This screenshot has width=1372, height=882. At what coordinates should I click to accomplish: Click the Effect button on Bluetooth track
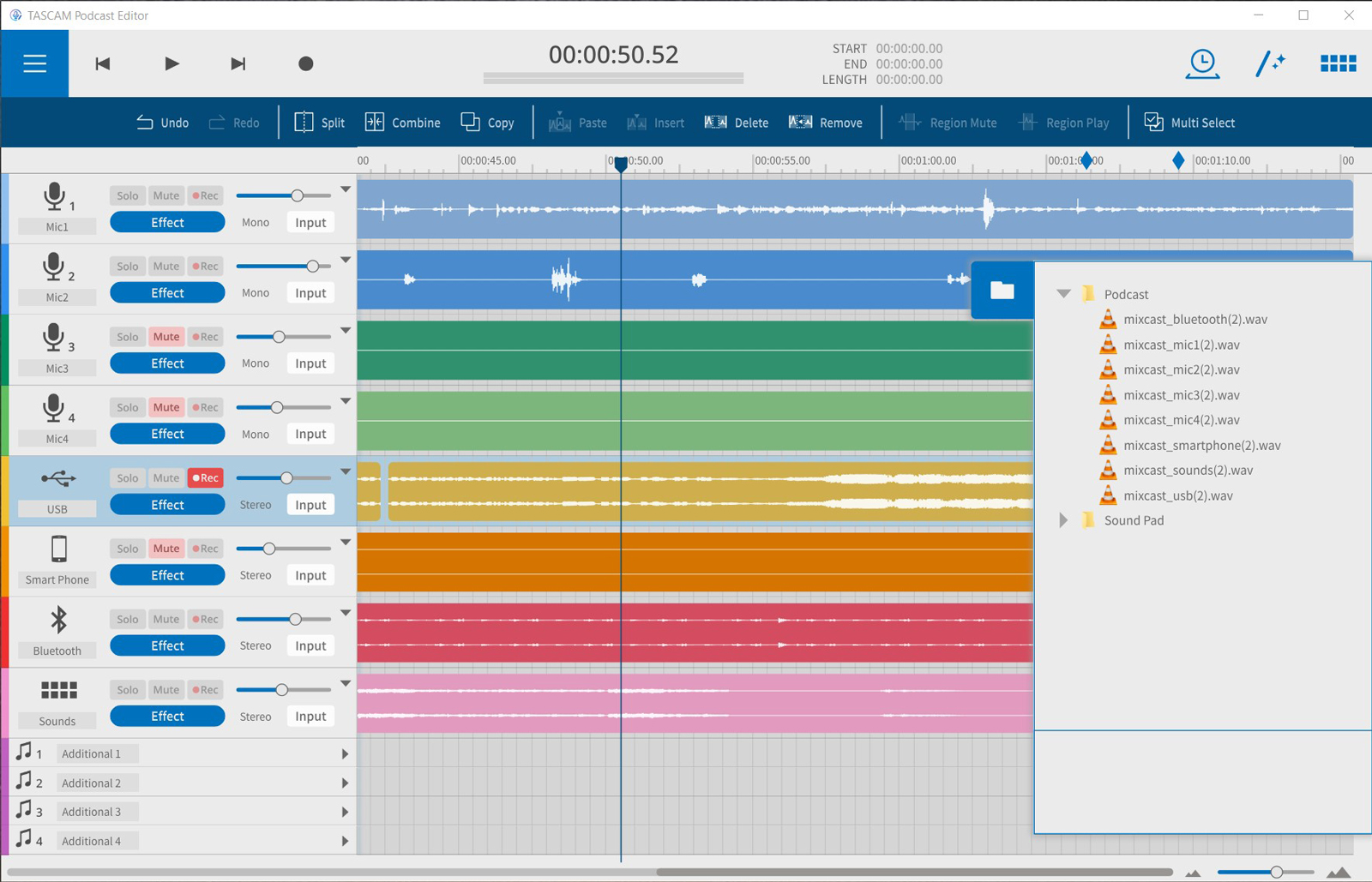pyautogui.click(x=167, y=645)
